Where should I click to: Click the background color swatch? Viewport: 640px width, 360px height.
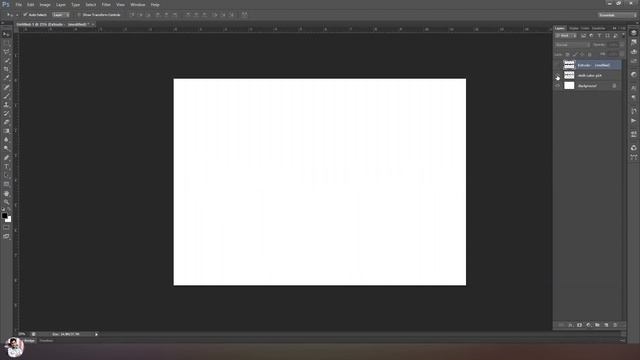tap(9, 220)
